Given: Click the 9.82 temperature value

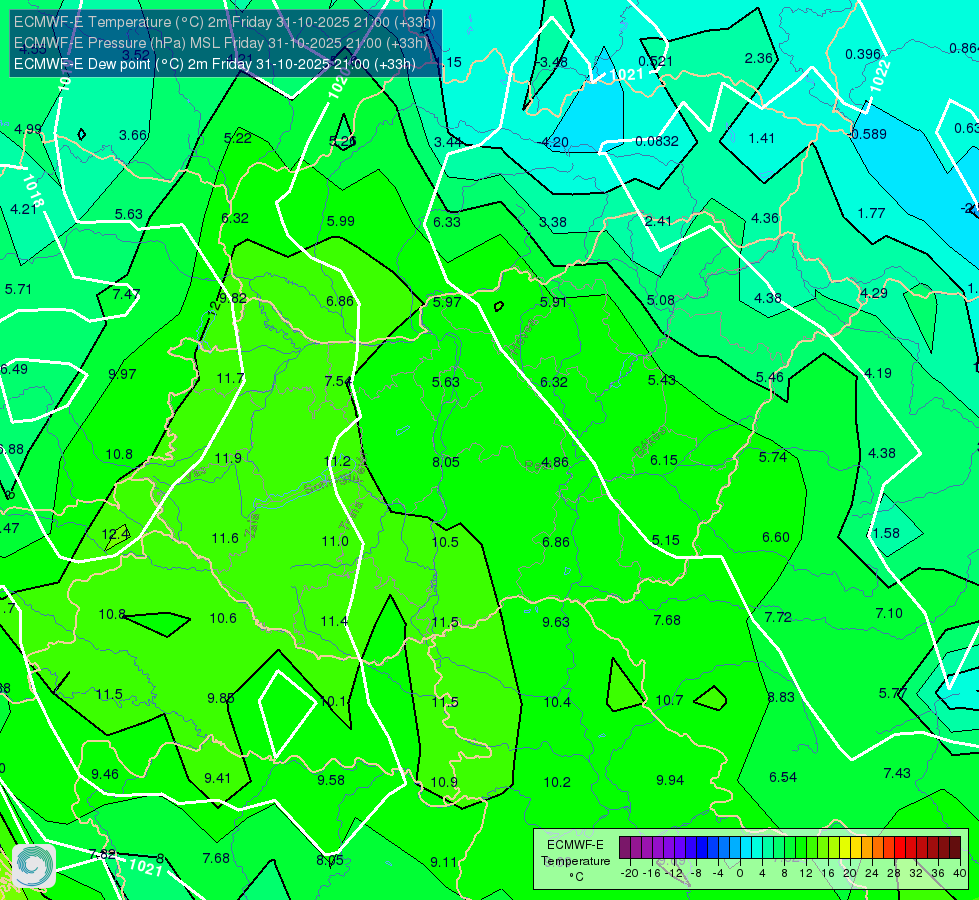Looking at the screenshot, I should tap(232, 299).
